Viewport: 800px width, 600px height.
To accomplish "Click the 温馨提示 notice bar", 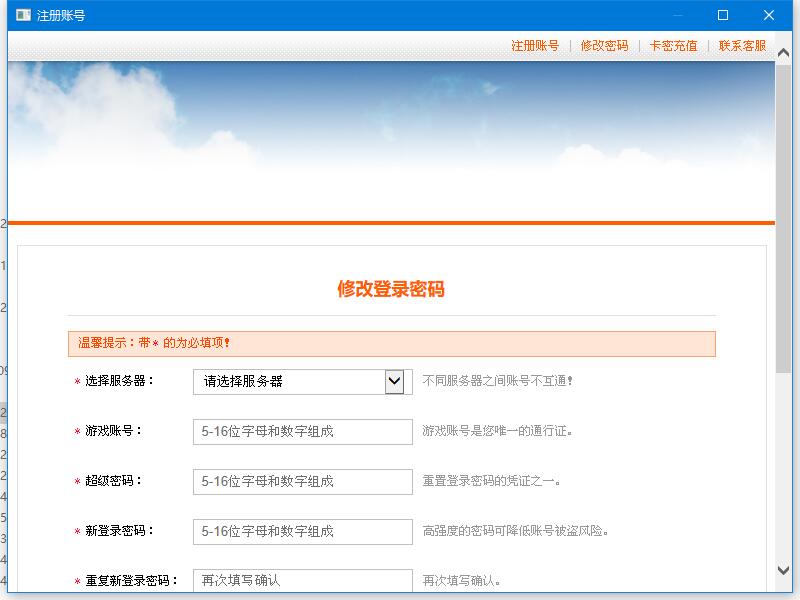I will (392, 343).
